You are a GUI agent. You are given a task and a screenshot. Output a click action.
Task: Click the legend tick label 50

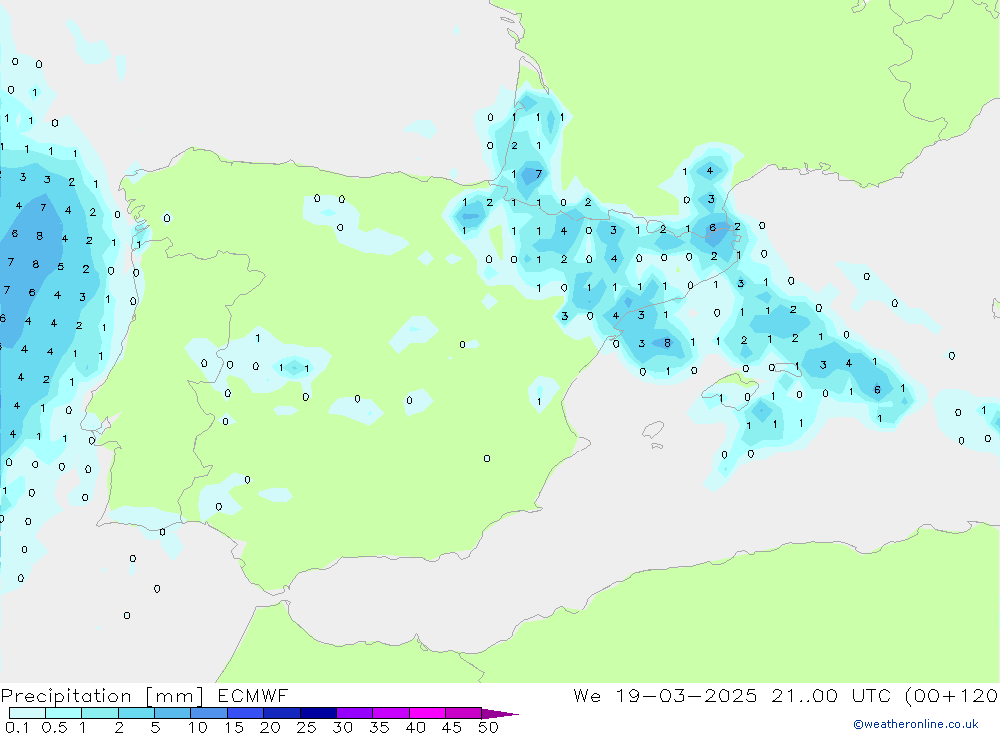[x=488, y=727]
